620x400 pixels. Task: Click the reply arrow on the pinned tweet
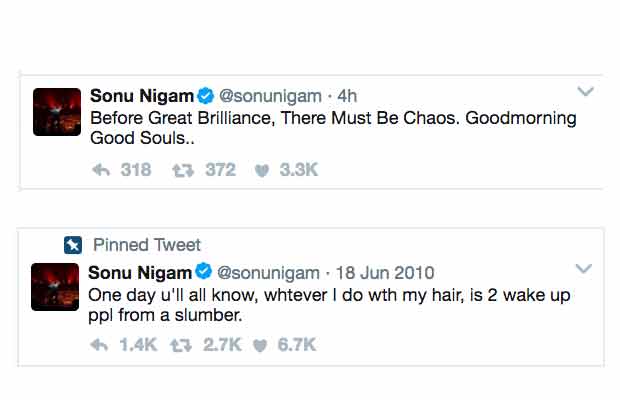pos(100,345)
